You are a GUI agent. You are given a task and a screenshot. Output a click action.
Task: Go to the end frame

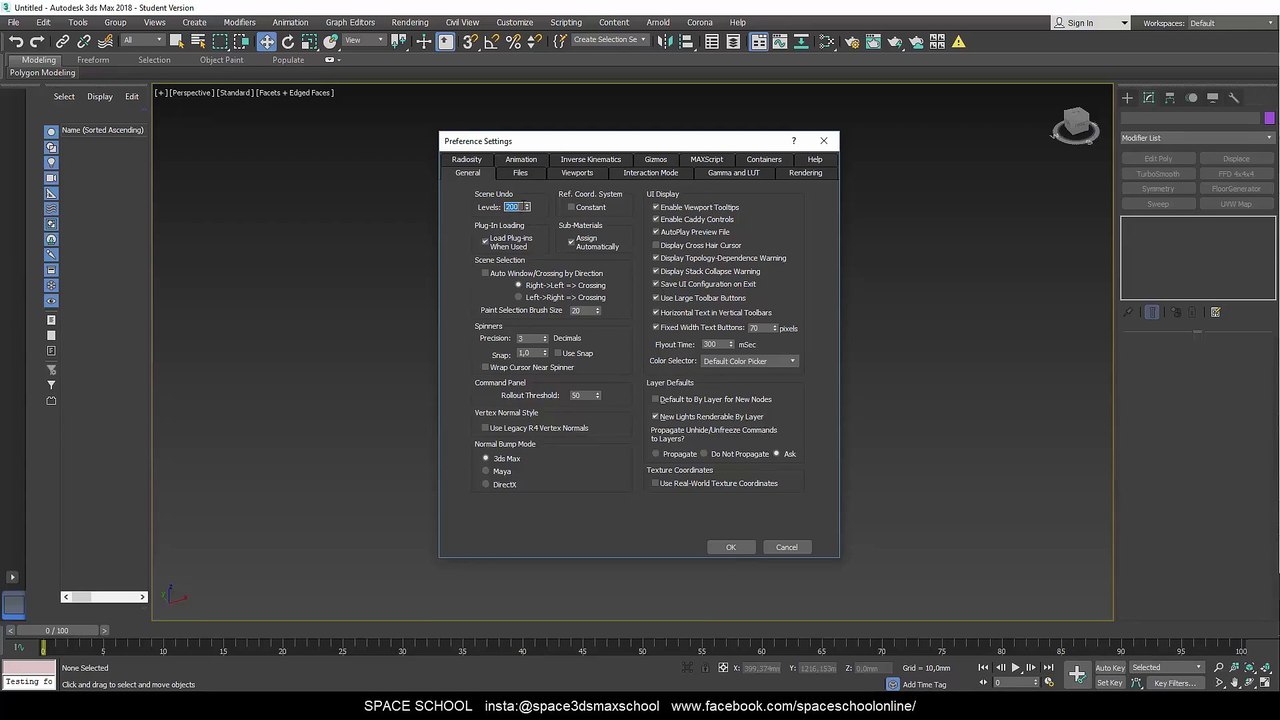[1048, 667]
